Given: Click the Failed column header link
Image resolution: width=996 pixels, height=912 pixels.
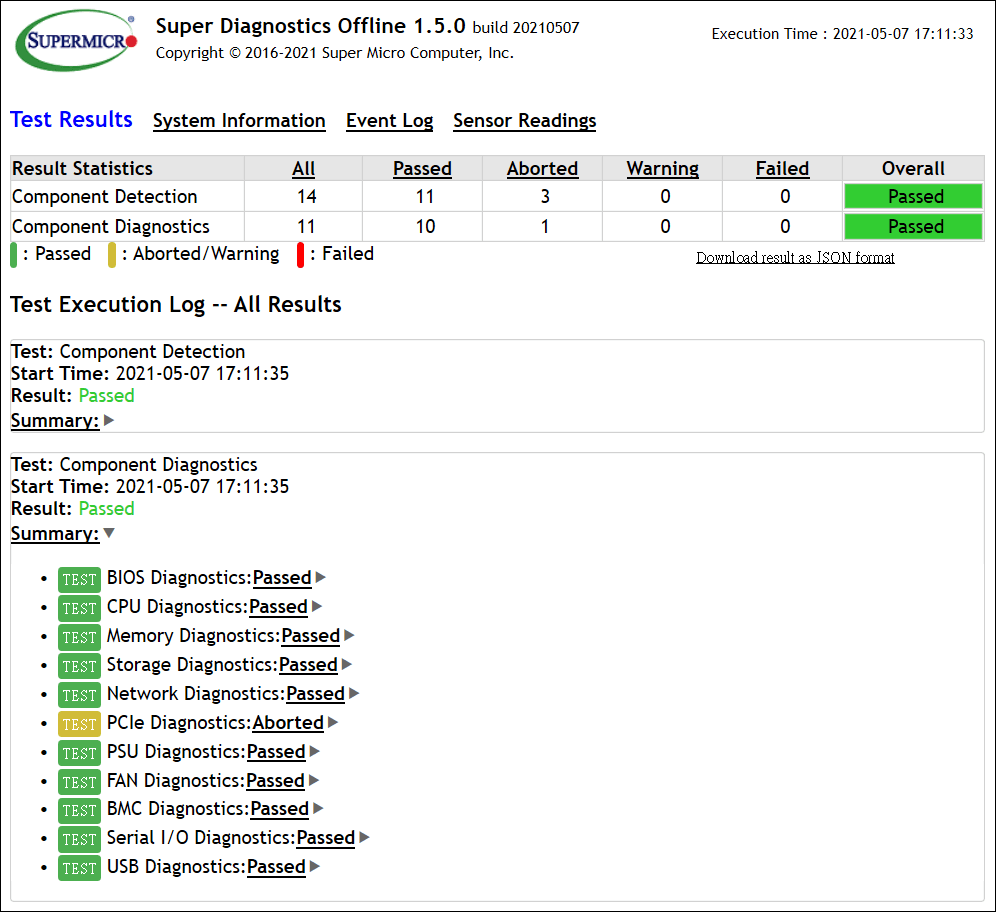Looking at the screenshot, I should (x=782, y=169).
